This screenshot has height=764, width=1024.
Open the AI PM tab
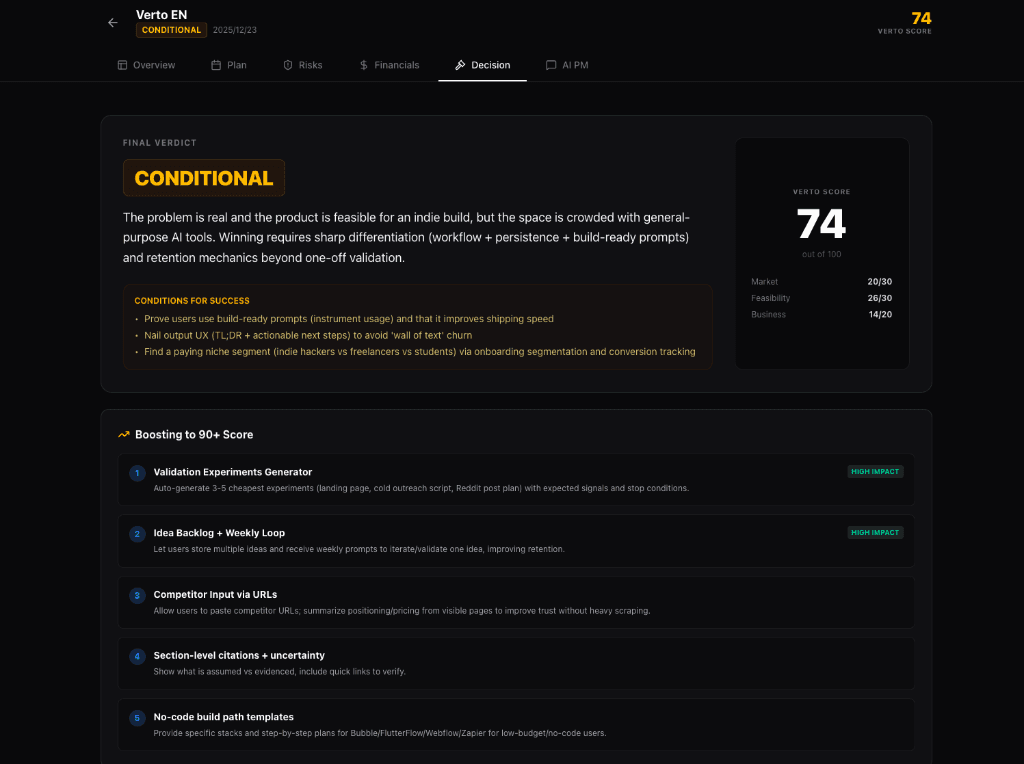[567, 65]
